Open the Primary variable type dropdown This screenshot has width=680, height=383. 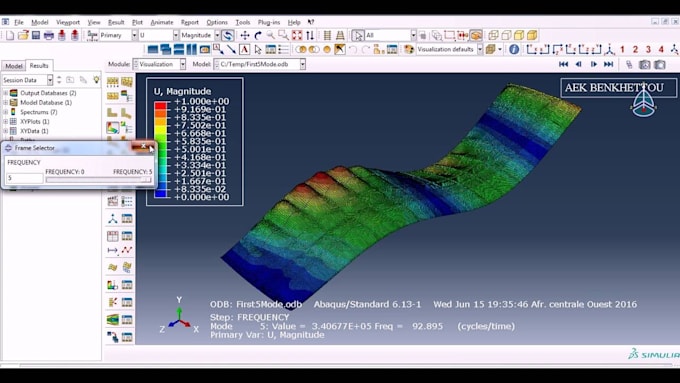tap(134, 35)
